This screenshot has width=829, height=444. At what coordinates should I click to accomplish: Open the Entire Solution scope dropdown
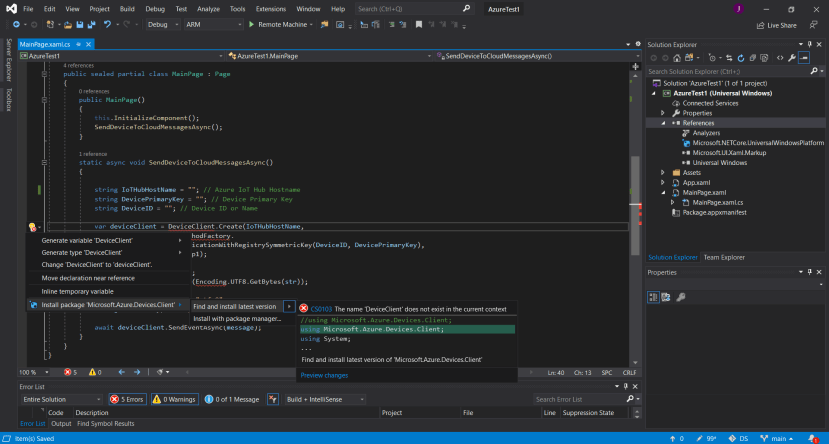[x=62, y=399]
